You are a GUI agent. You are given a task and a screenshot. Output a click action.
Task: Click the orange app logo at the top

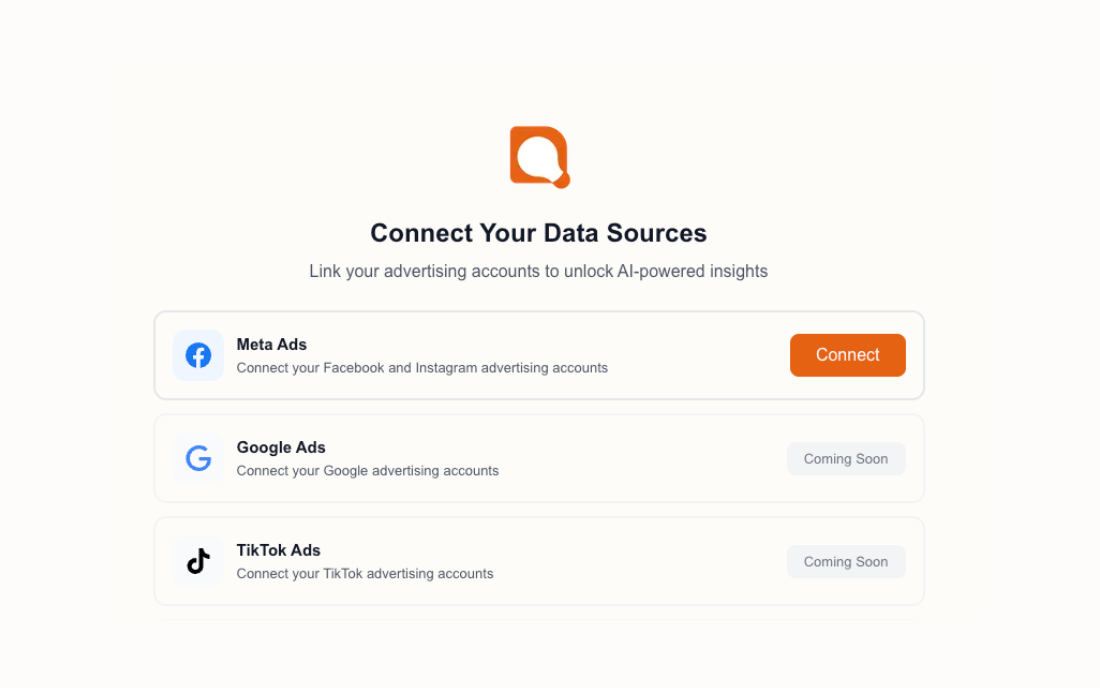click(x=540, y=155)
